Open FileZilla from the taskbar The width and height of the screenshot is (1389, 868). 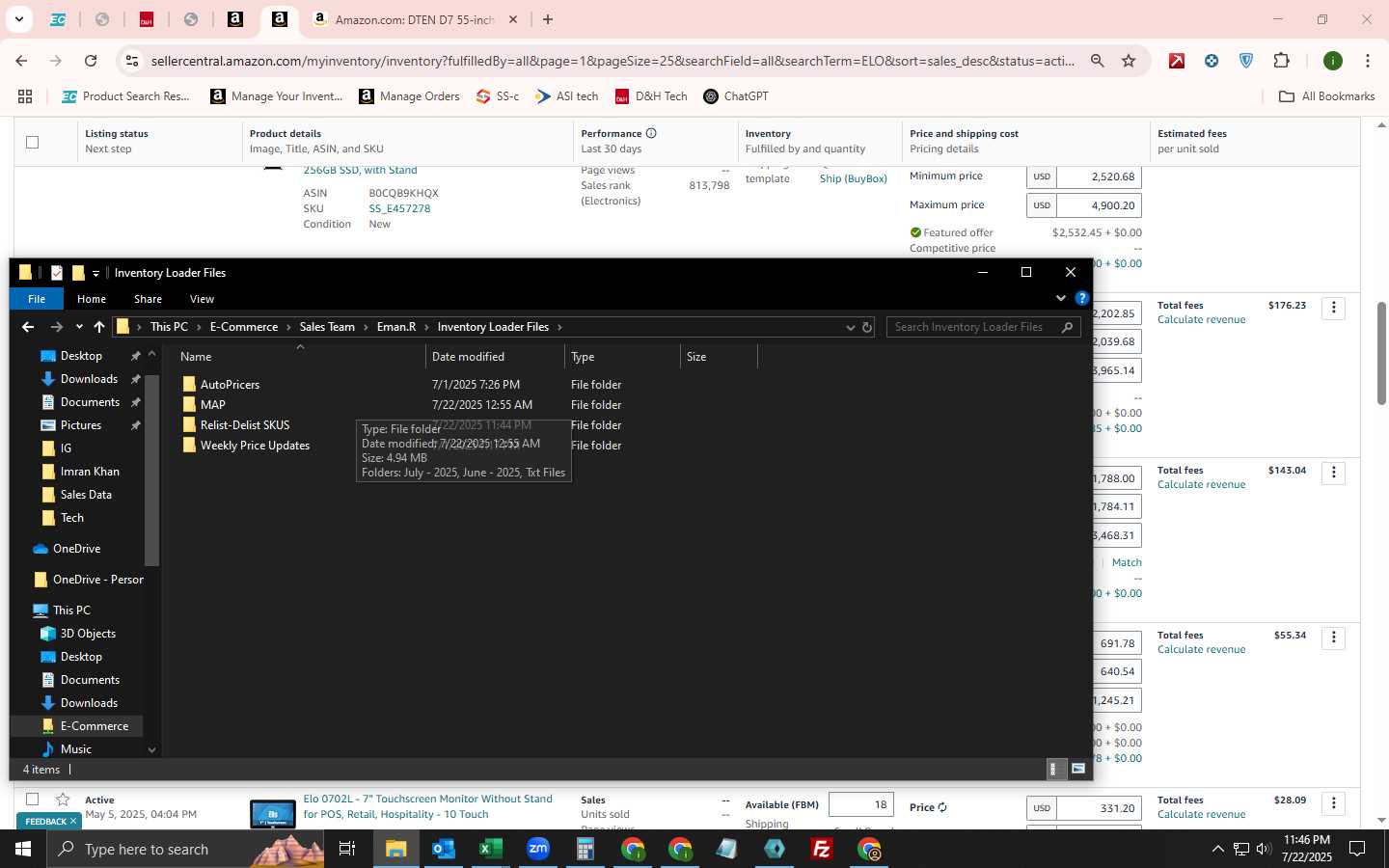tap(822, 849)
